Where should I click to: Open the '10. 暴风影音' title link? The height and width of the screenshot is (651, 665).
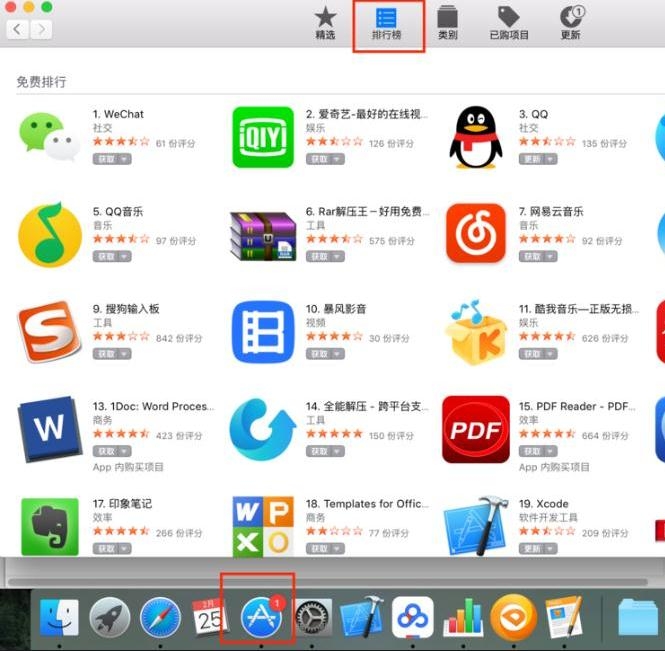336,309
